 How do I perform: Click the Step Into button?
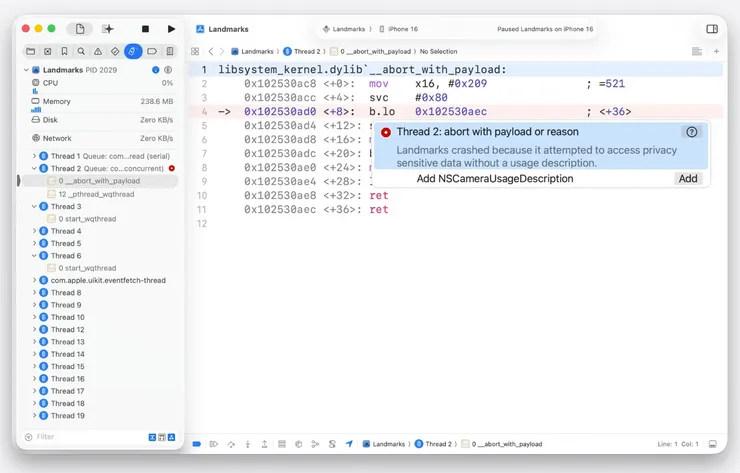[x=247, y=444]
